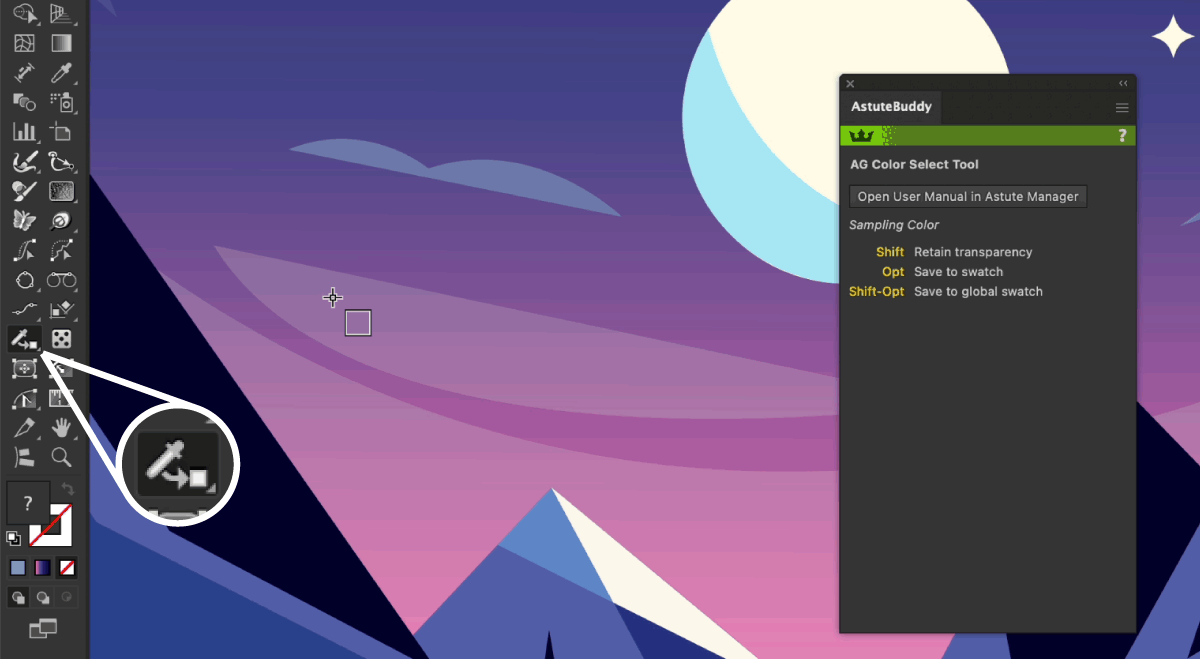
Task: Select the dice randomize tool
Action: pyautogui.click(x=61, y=339)
